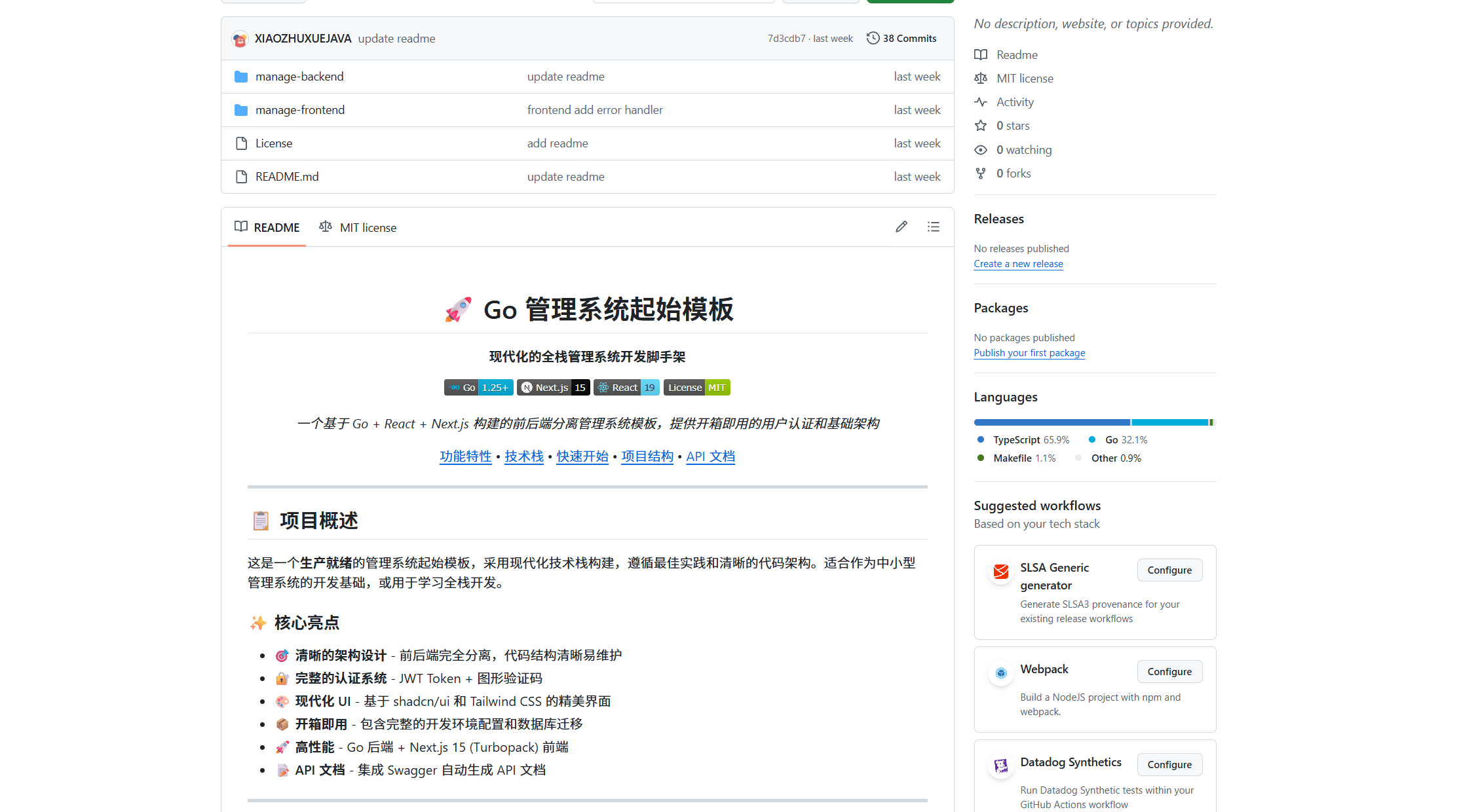
Task: Click the rocket emoji in the README title
Action: pyautogui.click(x=457, y=309)
